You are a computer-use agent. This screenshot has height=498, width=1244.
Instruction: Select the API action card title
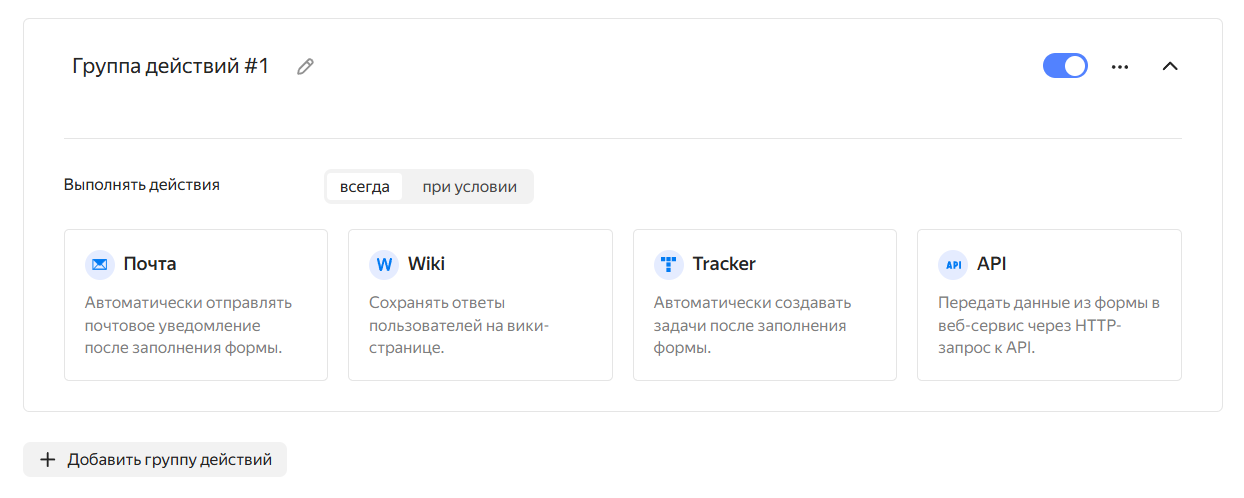click(992, 264)
